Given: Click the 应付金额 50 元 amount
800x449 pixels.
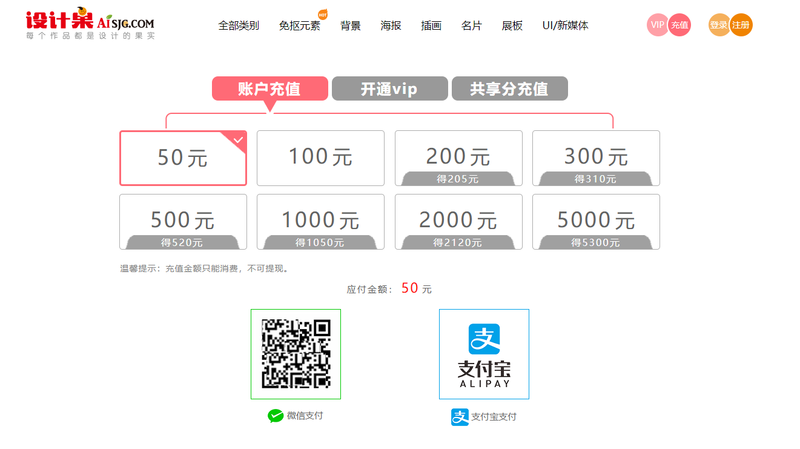Looking at the screenshot, I should (389, 289).
